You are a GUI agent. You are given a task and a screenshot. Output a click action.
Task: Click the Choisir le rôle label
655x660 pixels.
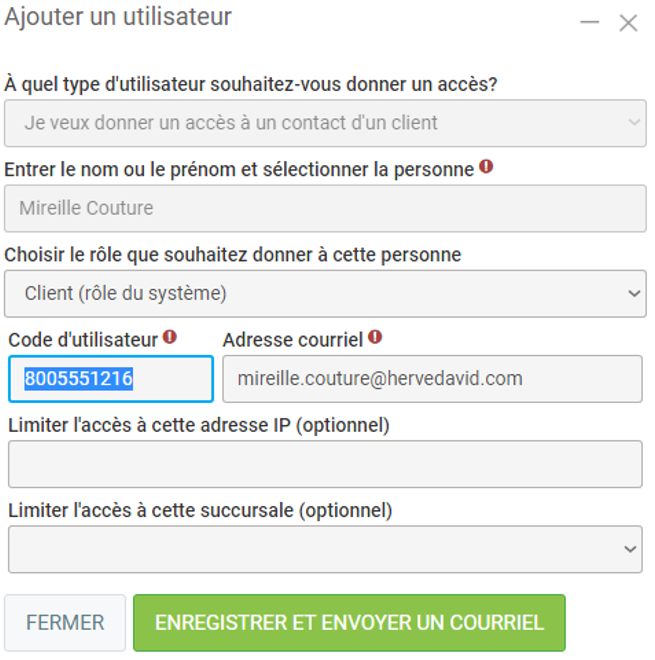click(232, 255)
